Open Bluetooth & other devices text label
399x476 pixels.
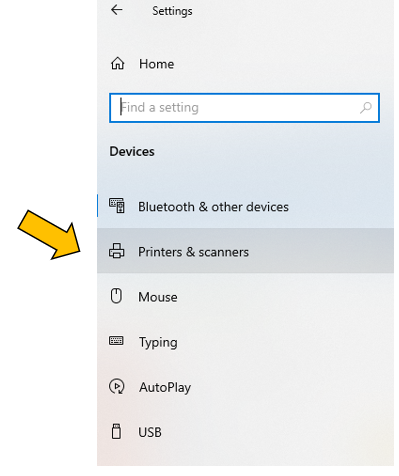[x=213, y=207]
